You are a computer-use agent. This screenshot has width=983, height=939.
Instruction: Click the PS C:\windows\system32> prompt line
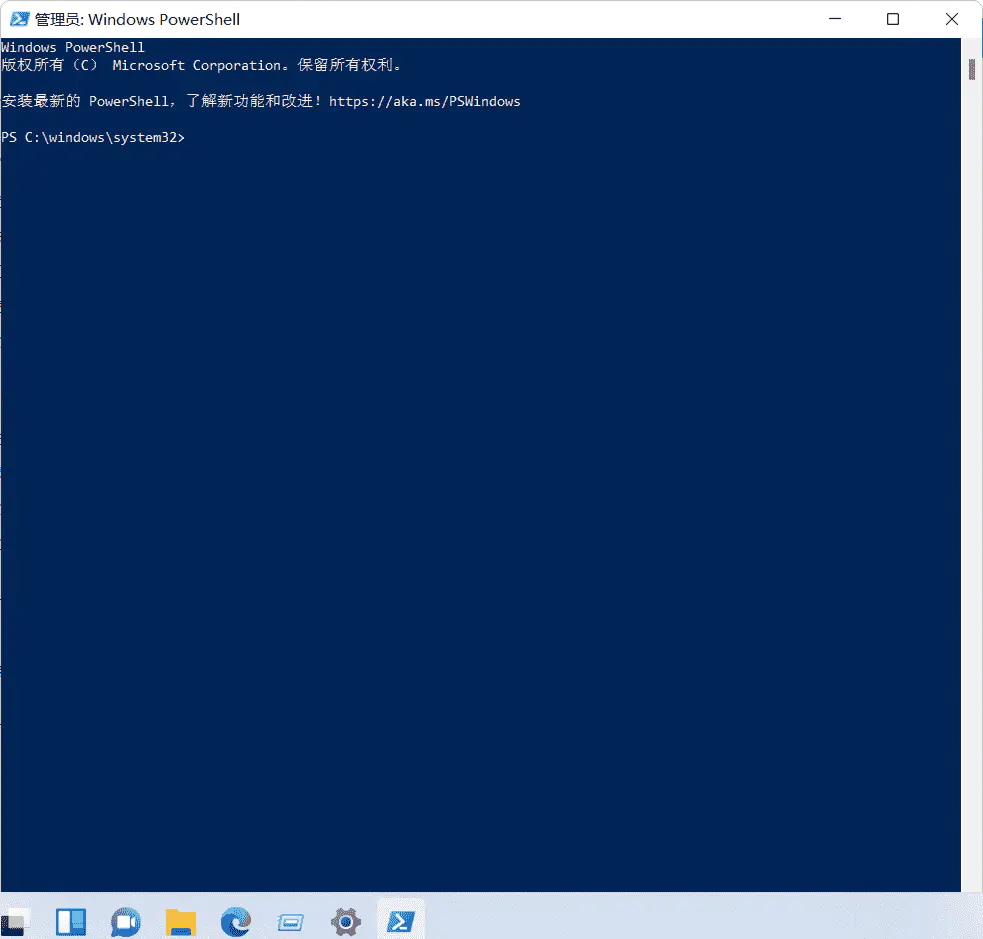(x=93, y=137)
